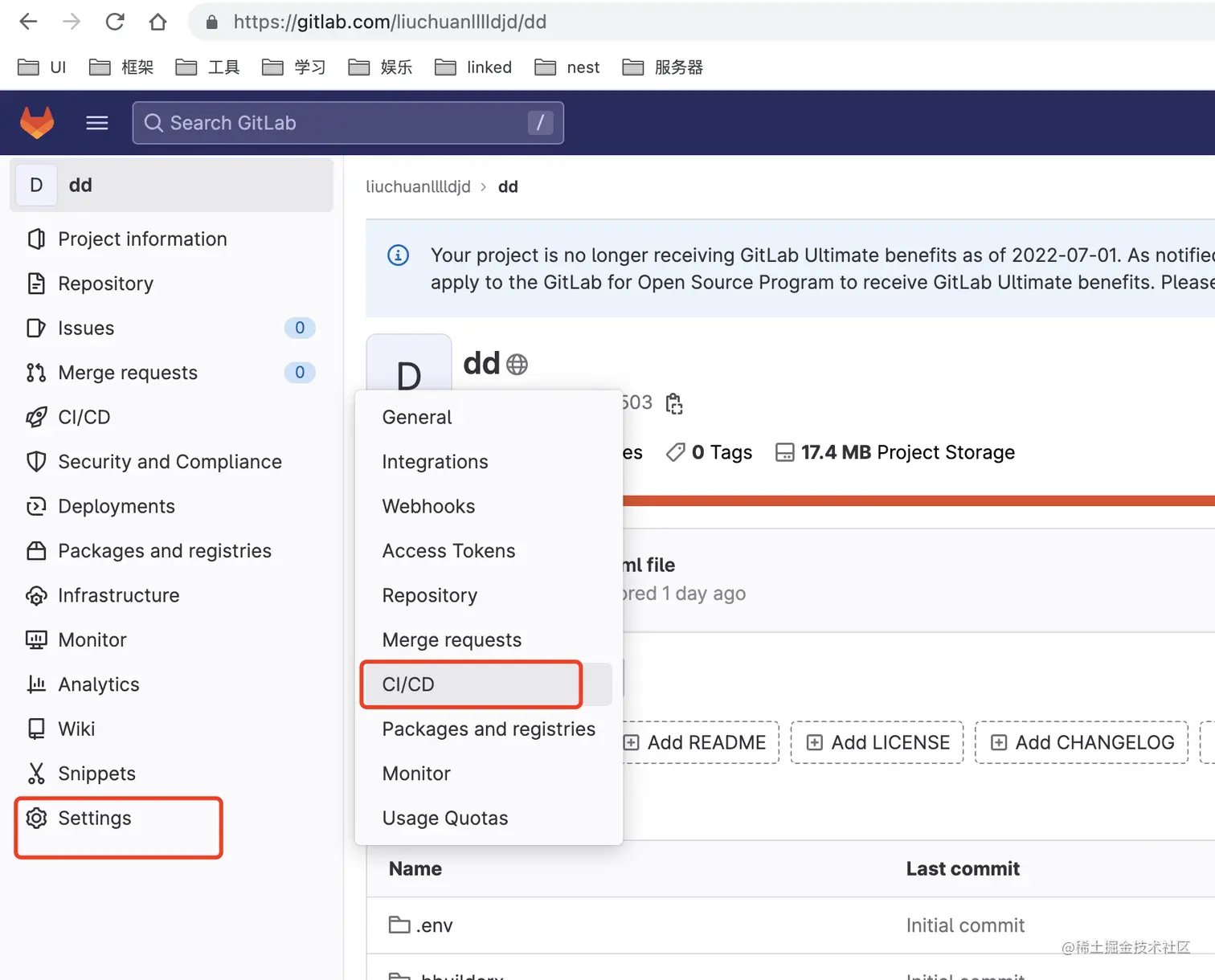Open the 工具 bookmarks folder

click(x=207, y=67)
